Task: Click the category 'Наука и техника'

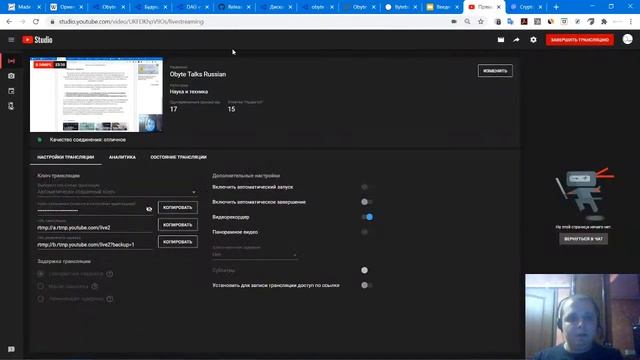Action: (x=189, y=92)
